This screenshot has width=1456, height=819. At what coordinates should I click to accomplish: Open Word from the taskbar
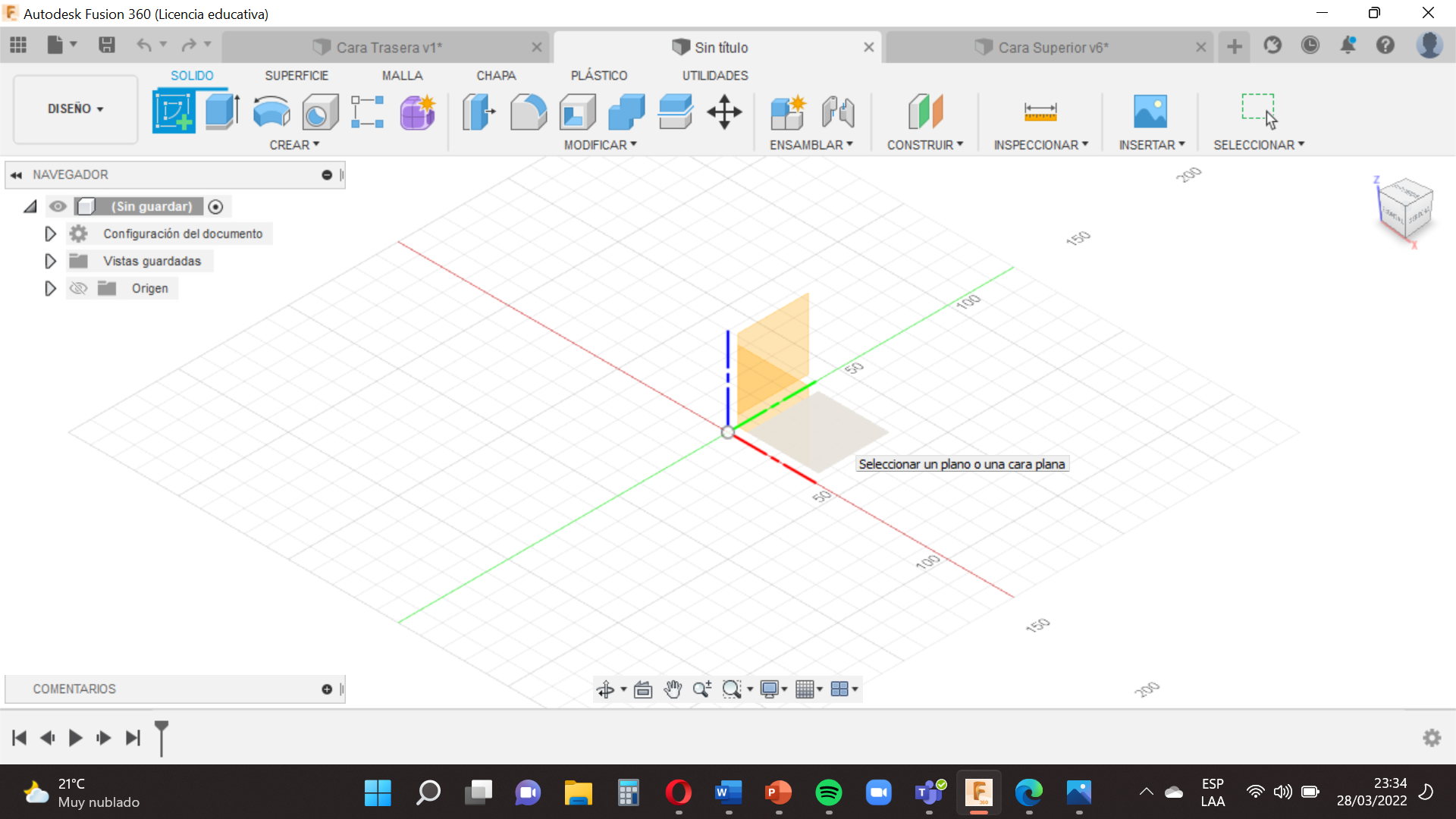point(729,792)
